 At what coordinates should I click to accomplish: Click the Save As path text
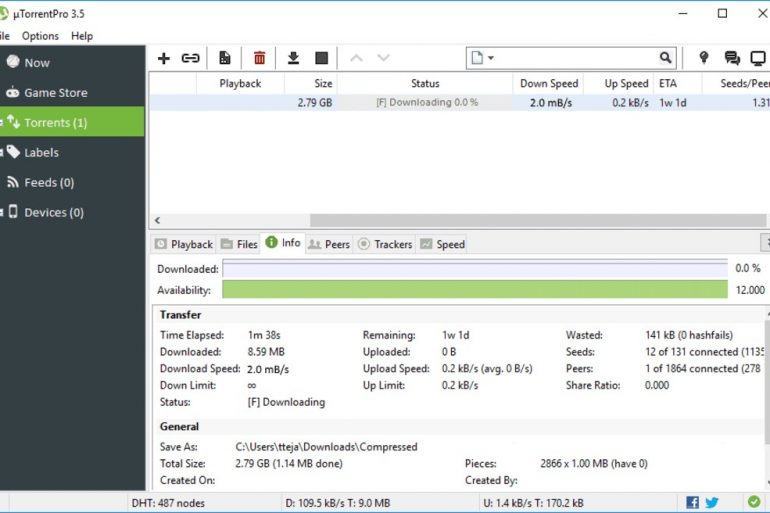[x=326, y=447]
